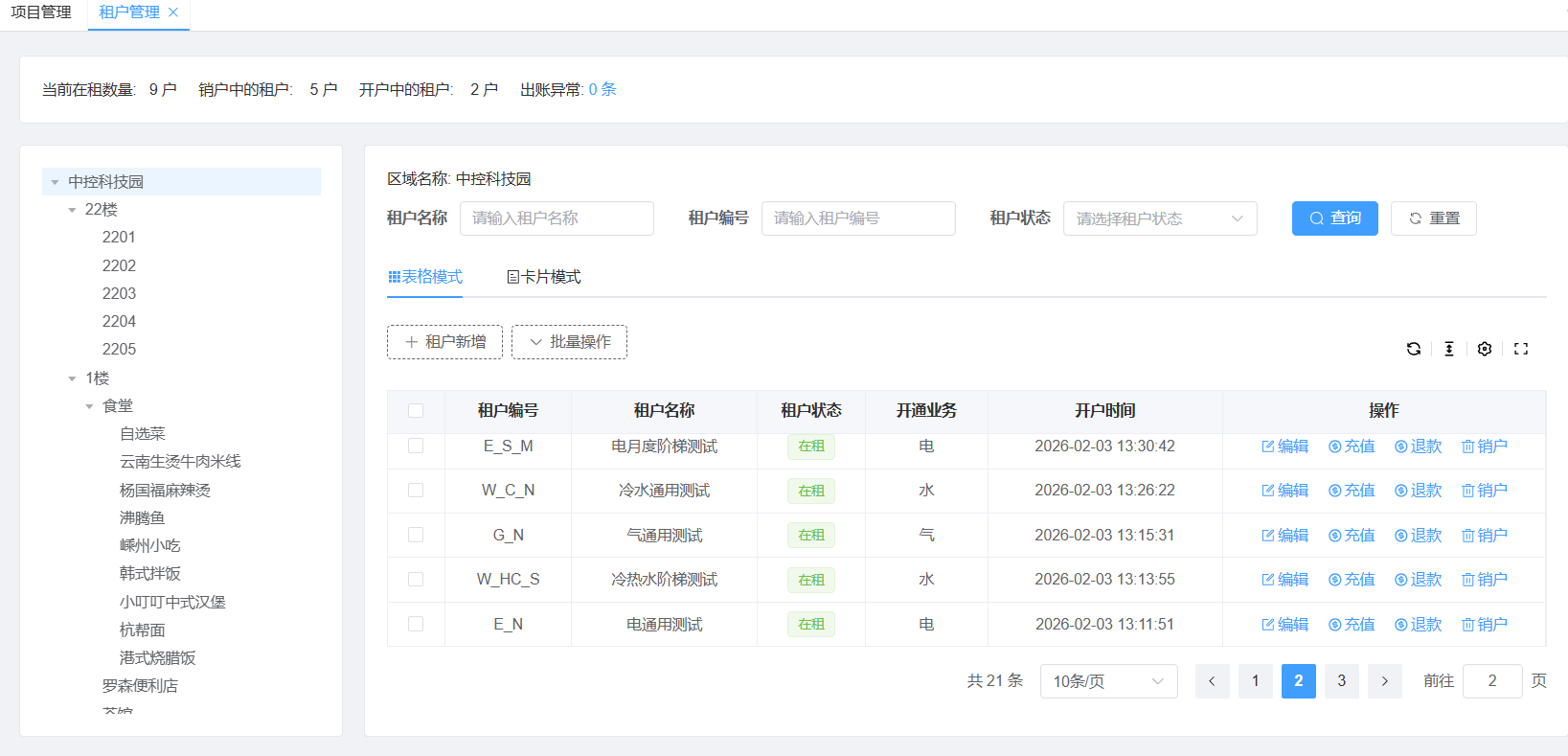This screenshot has width=1568, height=756.
Task: Cancel account for tenant W_HC_S
Action: 1484,580
